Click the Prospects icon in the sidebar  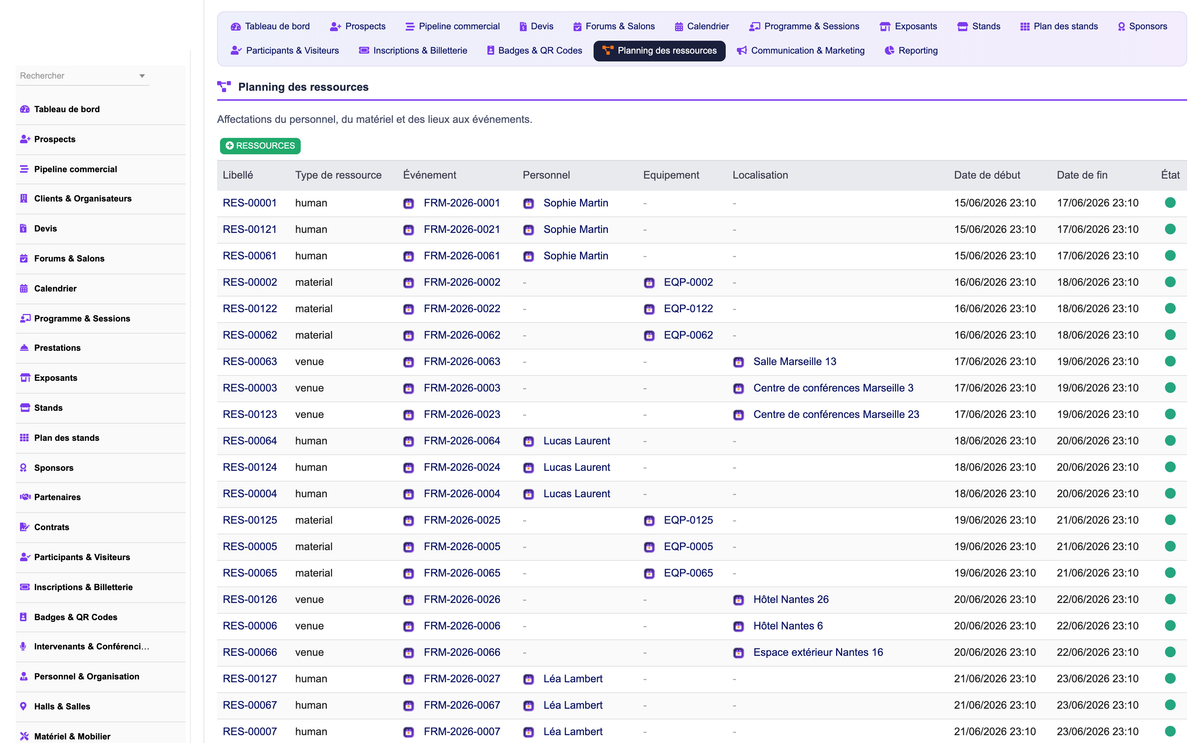click(24, 139)
